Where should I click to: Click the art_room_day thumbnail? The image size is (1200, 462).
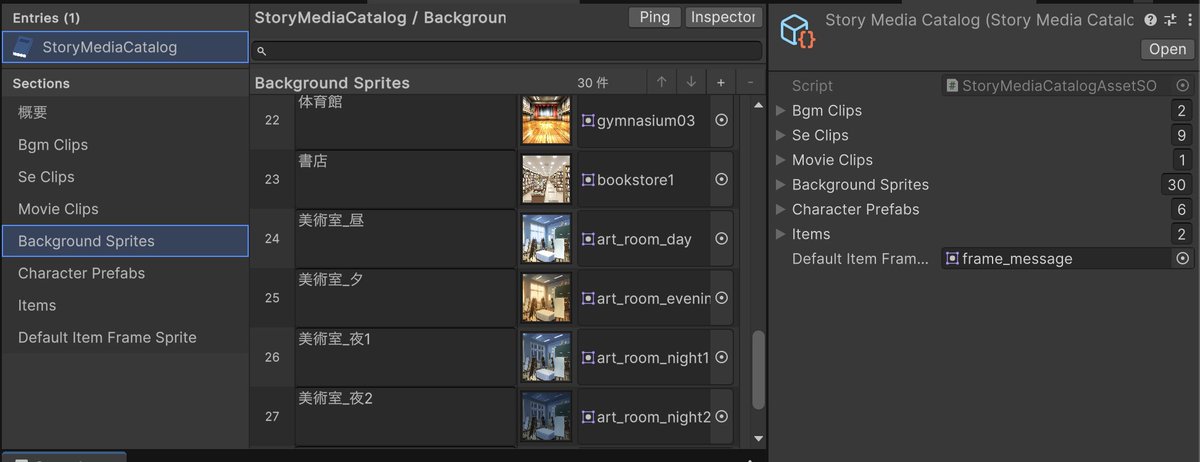(546, 238)
